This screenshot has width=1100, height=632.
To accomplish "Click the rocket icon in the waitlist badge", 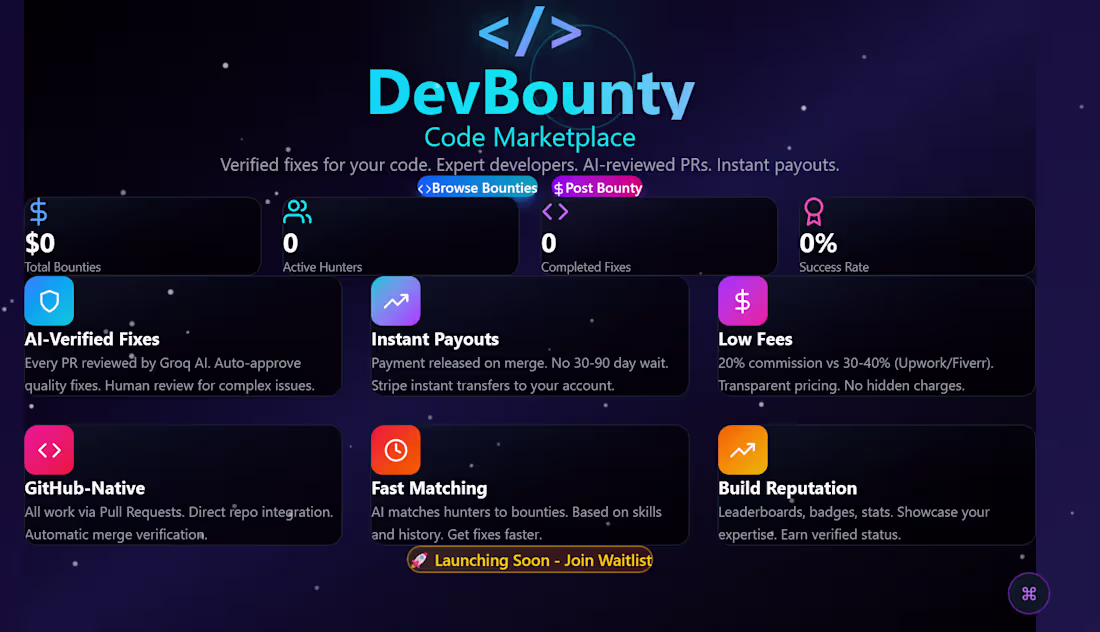I will click(420, 560).
